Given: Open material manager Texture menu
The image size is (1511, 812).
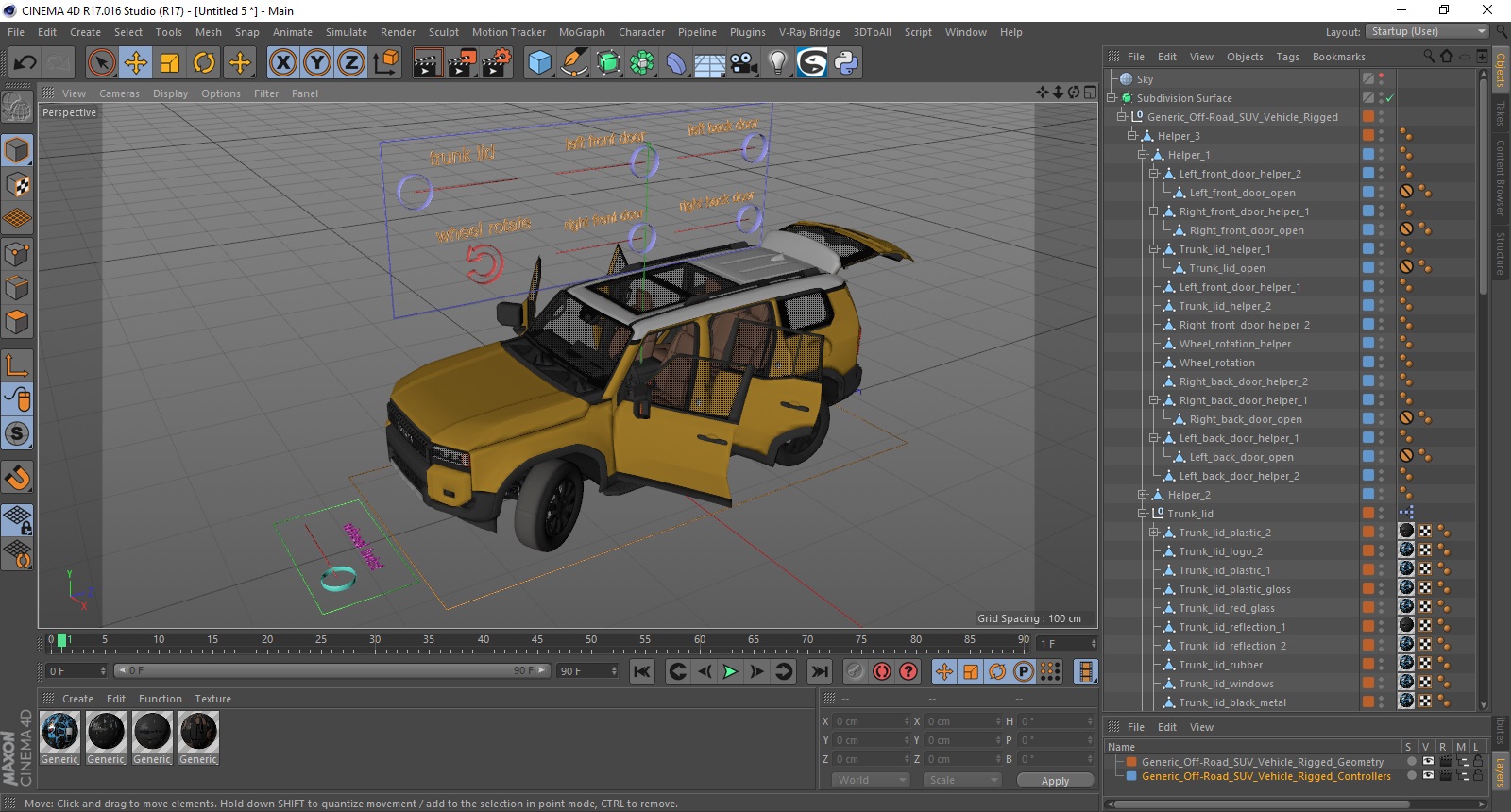Looking at the screenshot, I should click(213, 699).
